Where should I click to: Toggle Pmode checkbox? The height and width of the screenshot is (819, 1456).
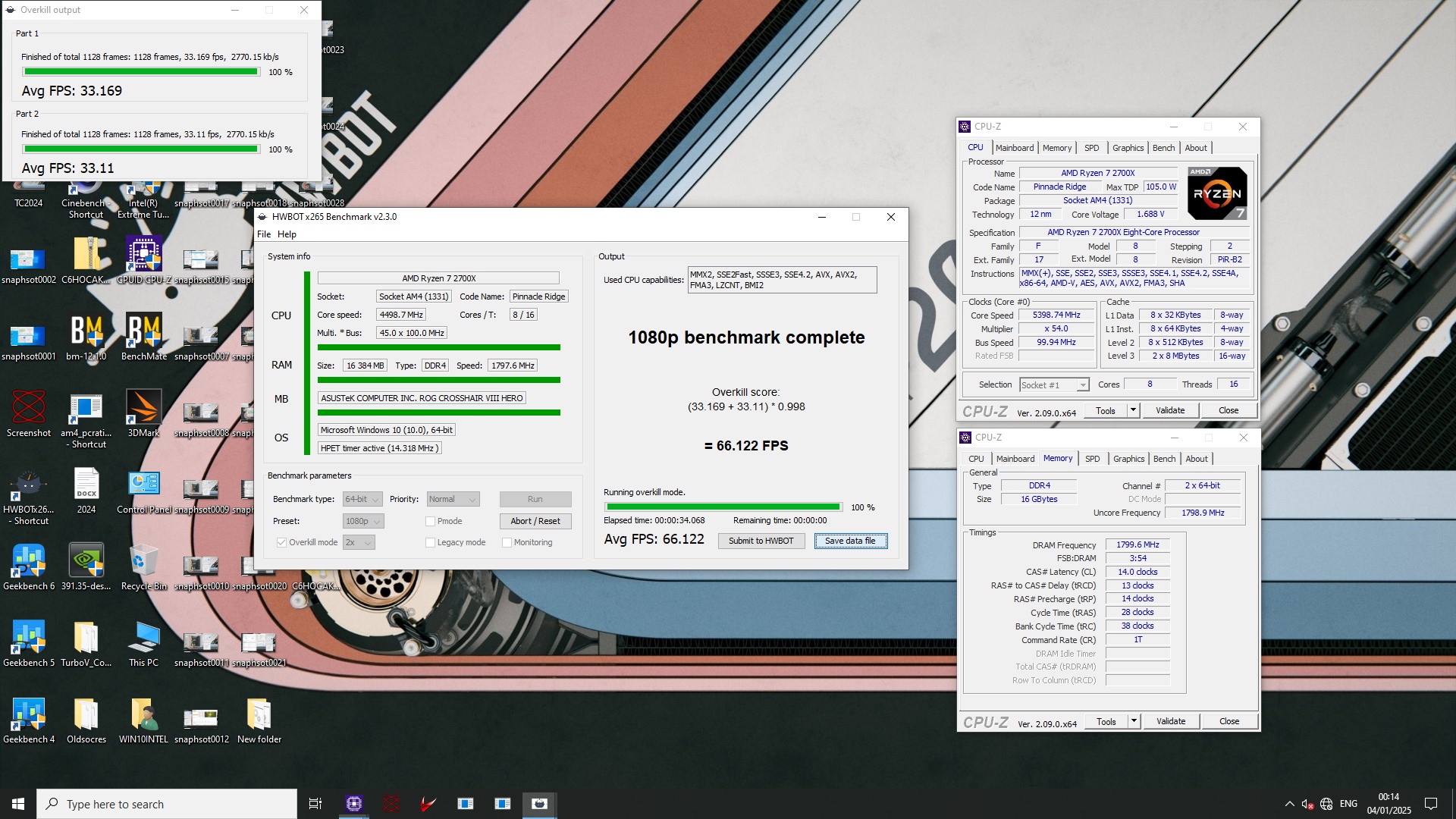click(430, 521)
